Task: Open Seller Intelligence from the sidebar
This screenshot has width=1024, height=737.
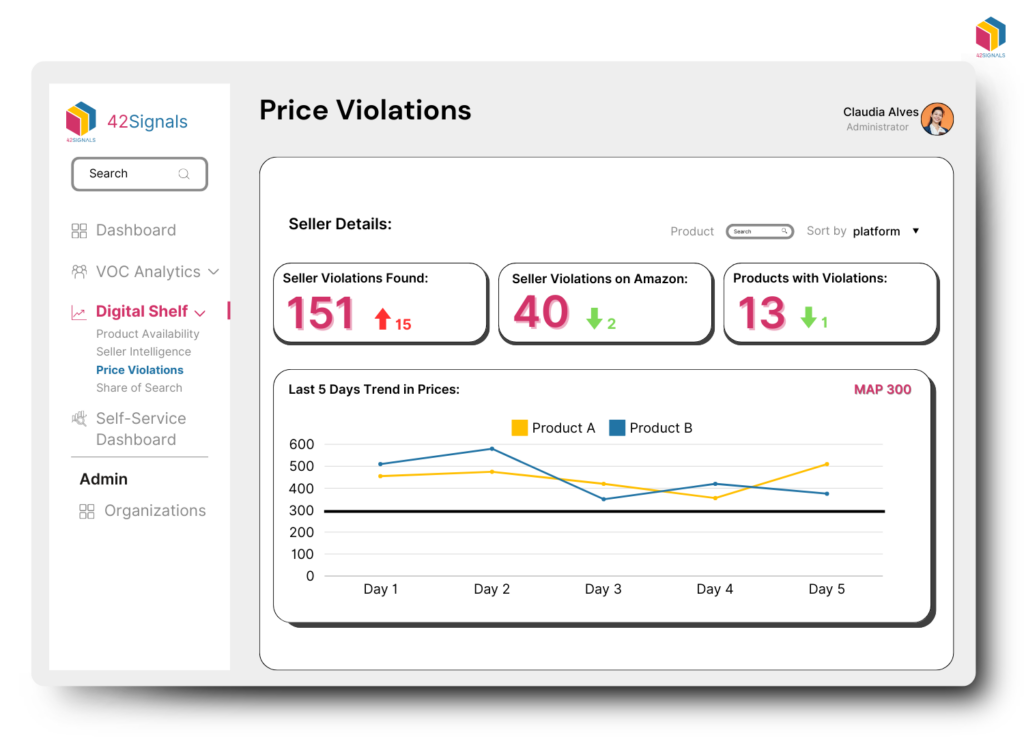Action: pos(142,351)
